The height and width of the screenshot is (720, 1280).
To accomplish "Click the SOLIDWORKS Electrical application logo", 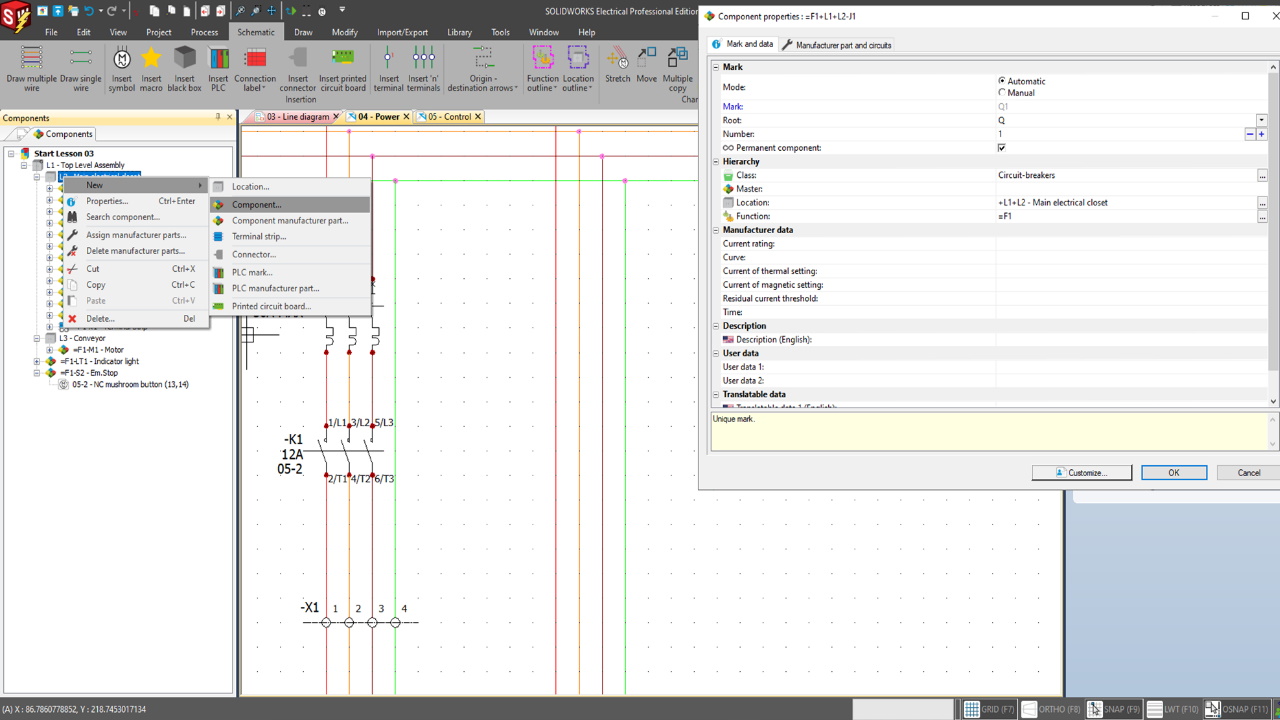I will (14, 19).
